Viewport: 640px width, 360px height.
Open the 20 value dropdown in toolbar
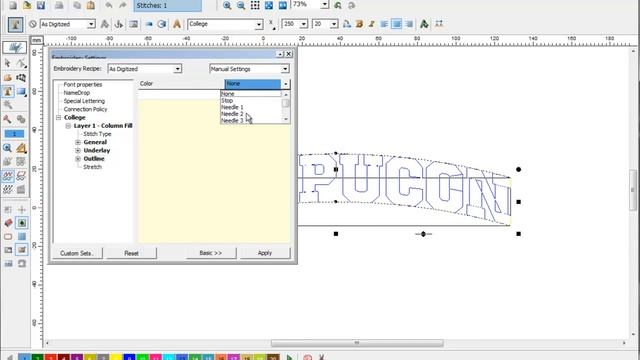pos(334,24)
